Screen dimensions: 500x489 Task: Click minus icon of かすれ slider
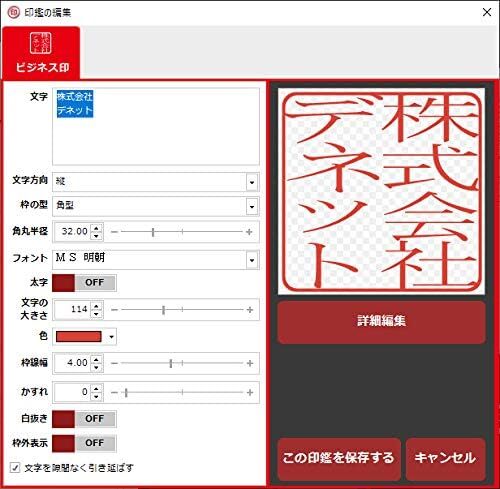[x=114, y=393]
